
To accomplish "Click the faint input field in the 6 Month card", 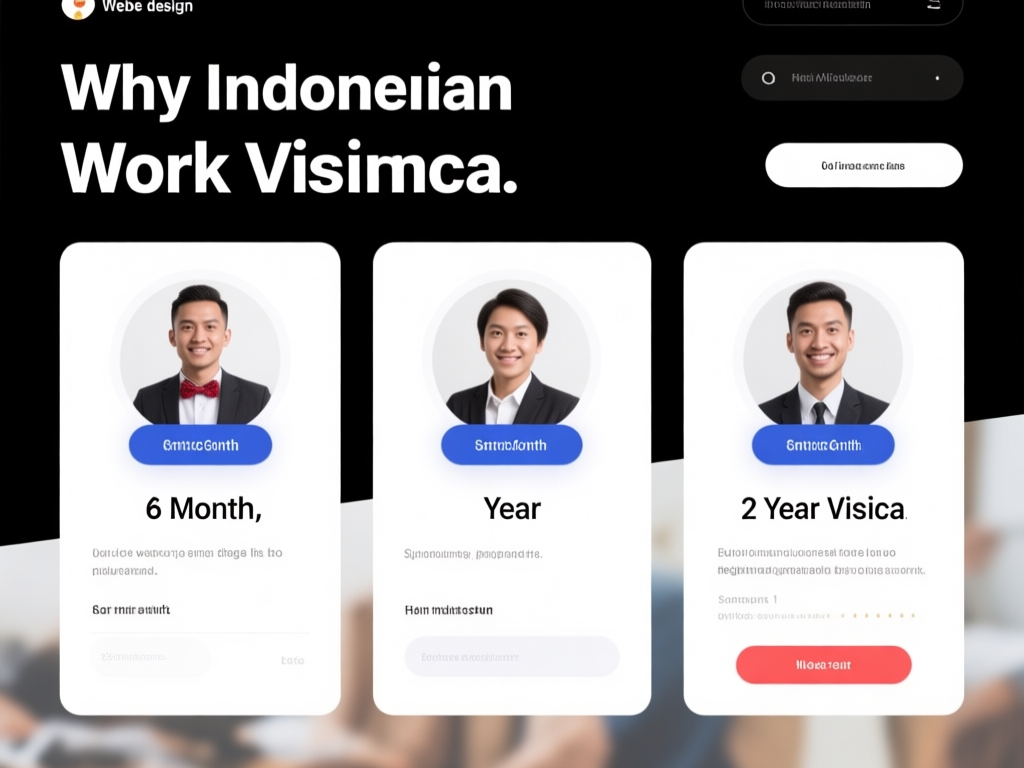I will click(151, 657).
